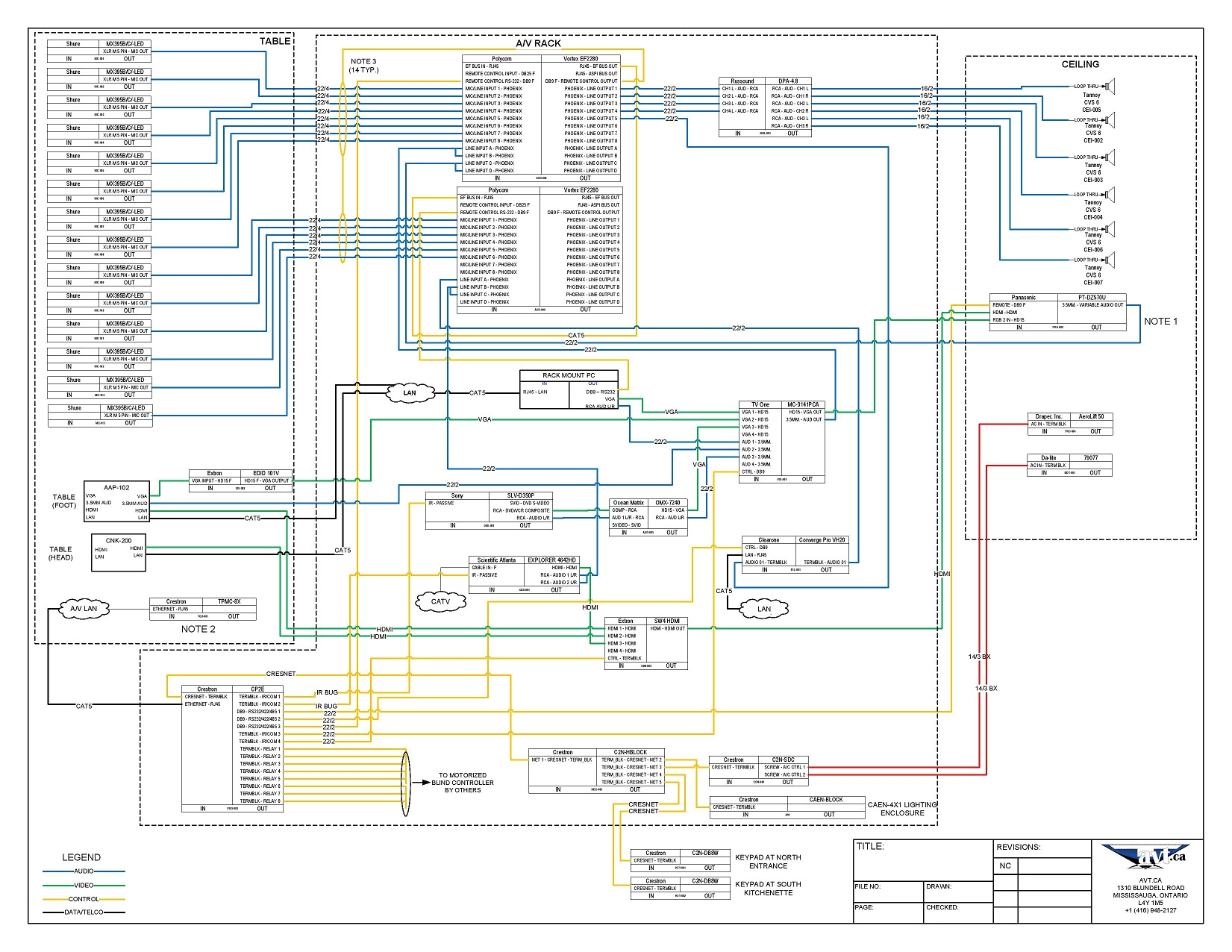Select the Crestron CP2E block header
Screen dimensions: 1232x952
tap(232, 689)
